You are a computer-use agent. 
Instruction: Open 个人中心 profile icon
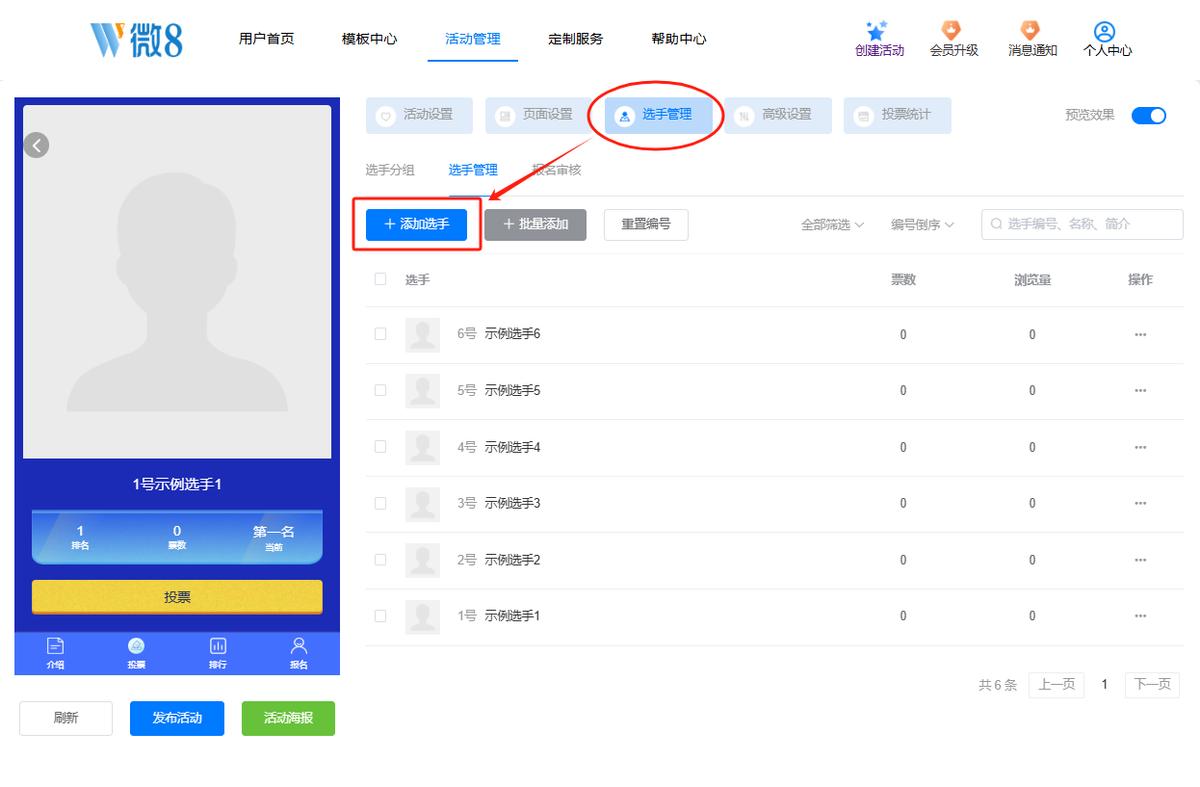tap(1104, 31)
